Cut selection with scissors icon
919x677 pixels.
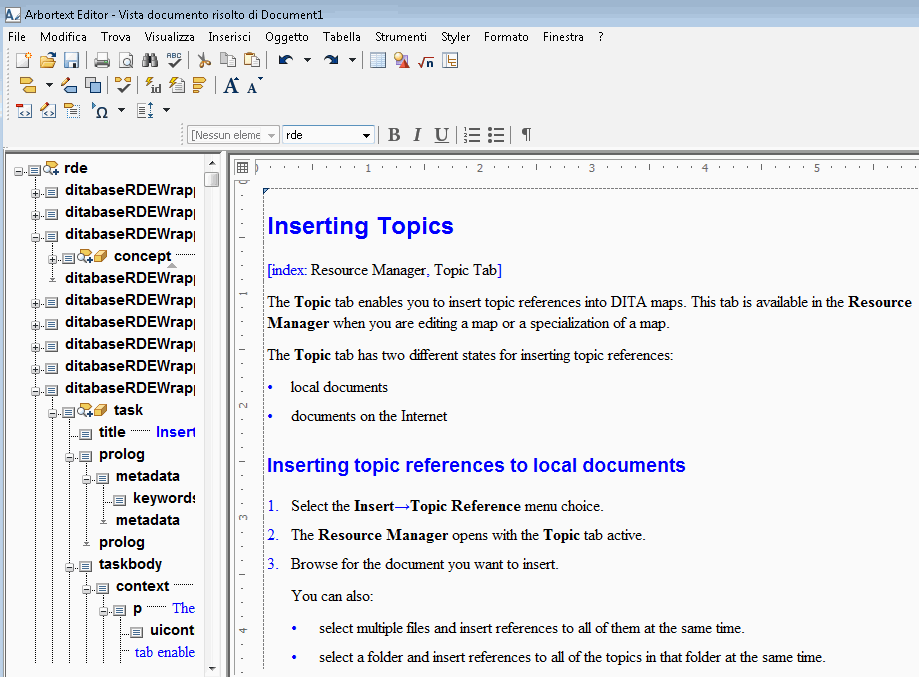[204, 60]
